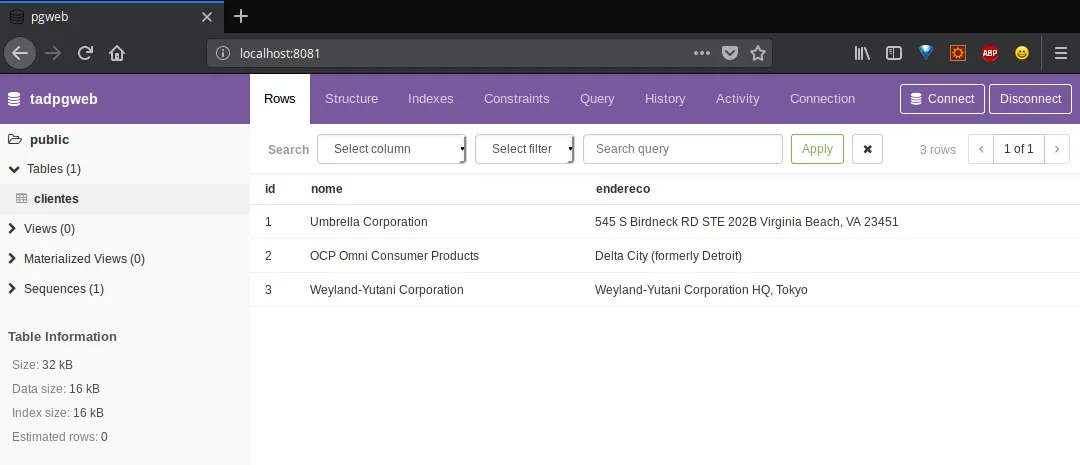Open the Adblock Plus ABP icon

(x=990, y=53)
